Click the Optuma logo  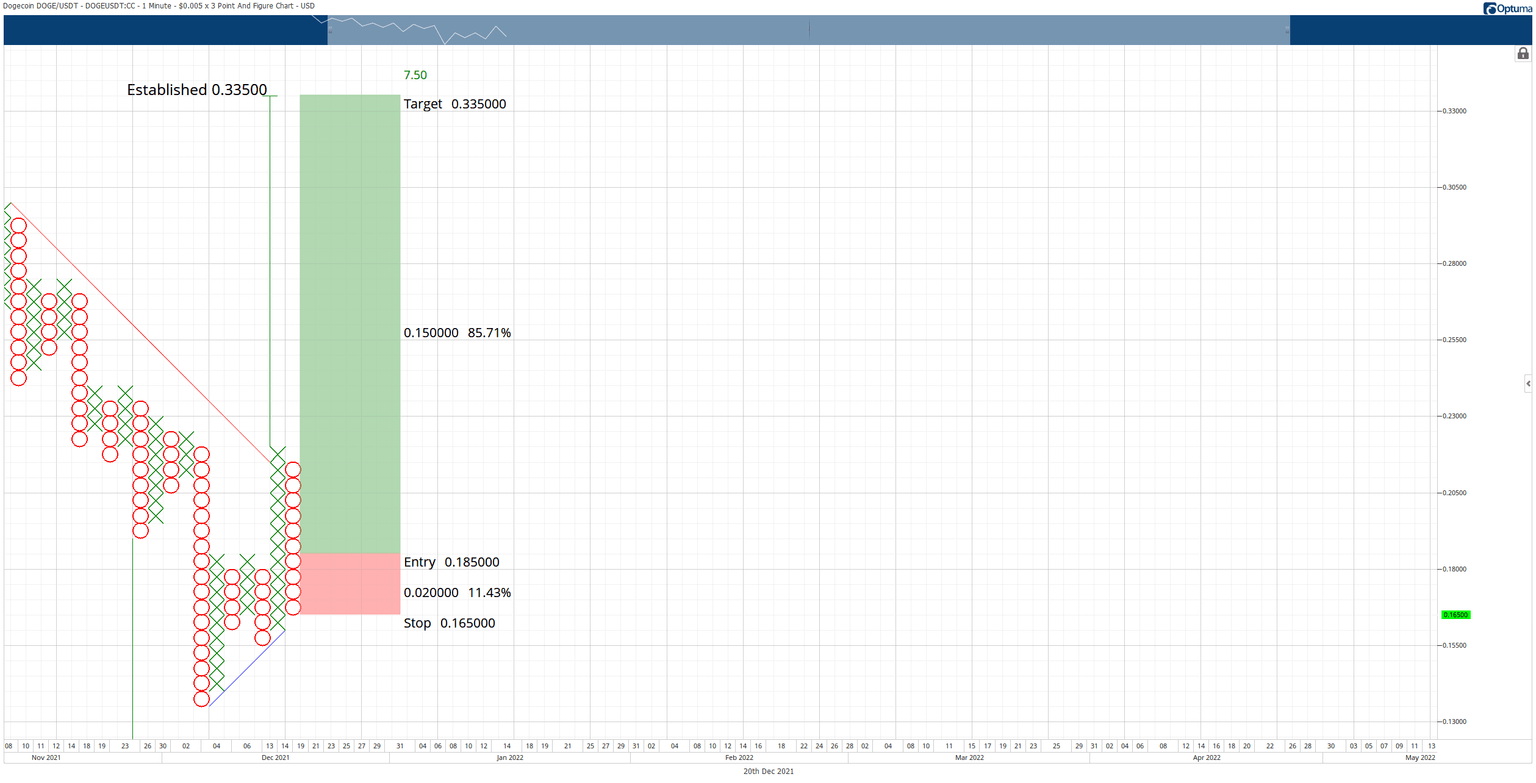pos(1505,8)
